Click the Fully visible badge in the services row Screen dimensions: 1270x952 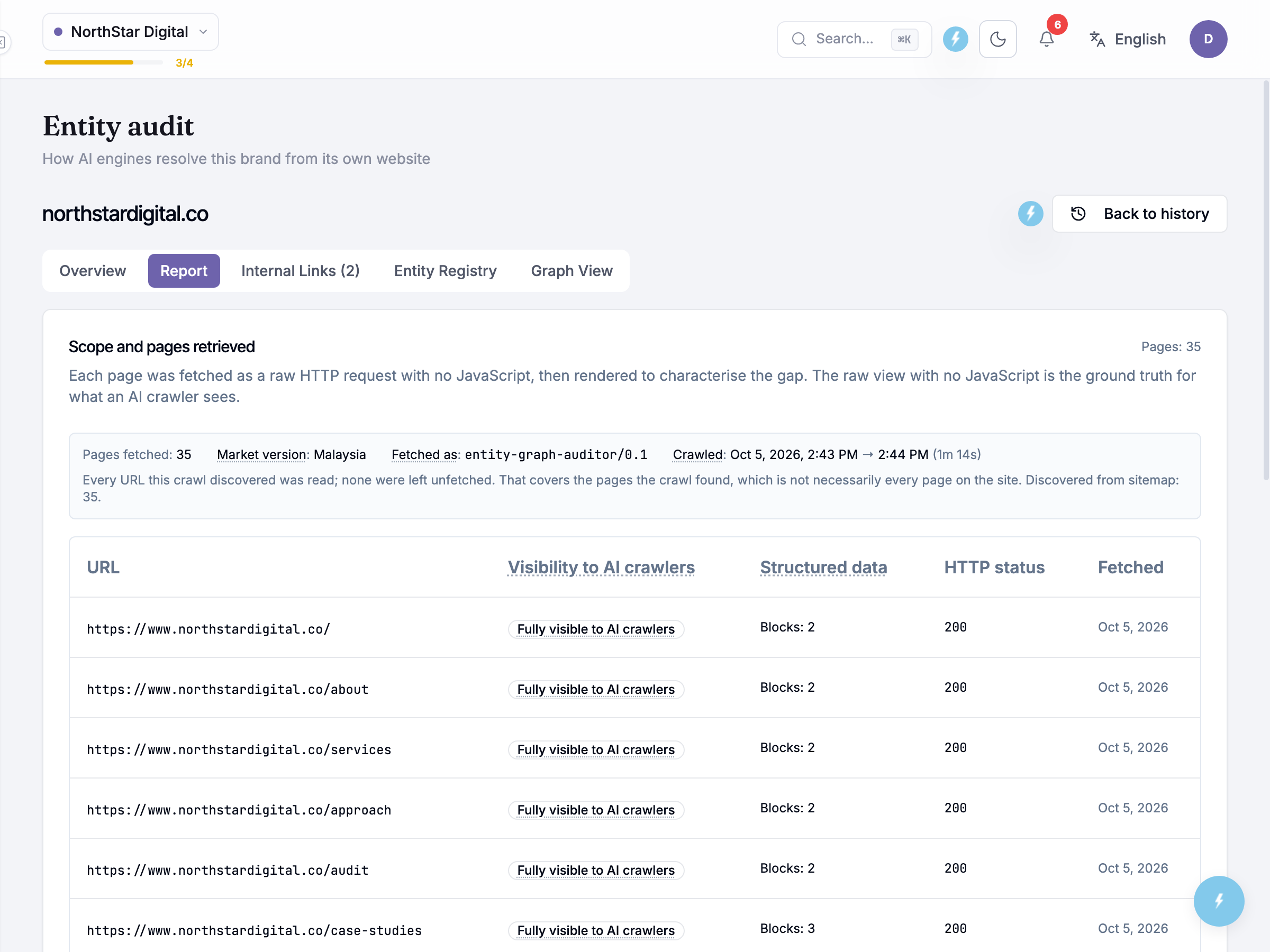click(596, 749)
